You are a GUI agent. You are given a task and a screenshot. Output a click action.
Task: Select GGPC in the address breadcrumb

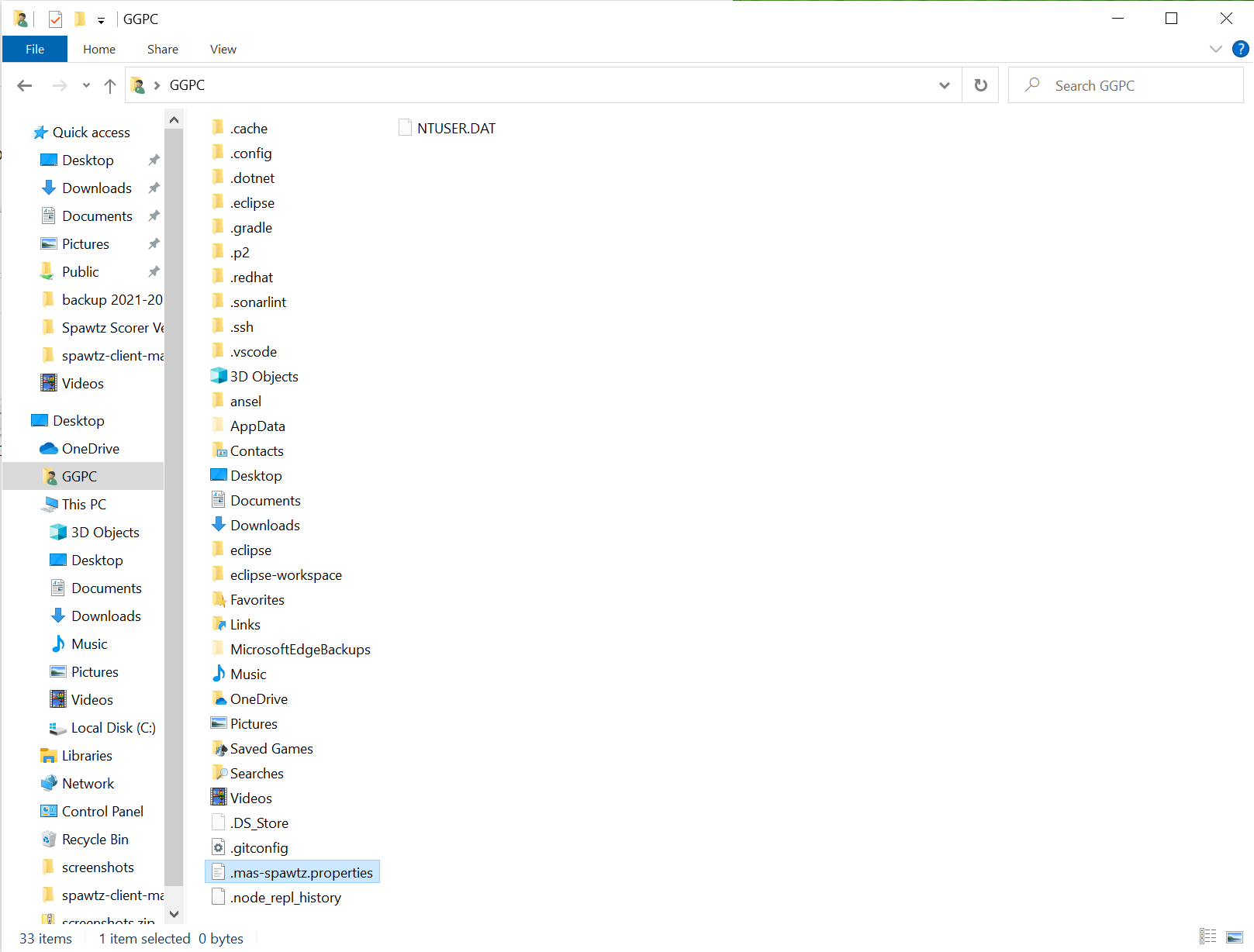(x=187, y=85)
